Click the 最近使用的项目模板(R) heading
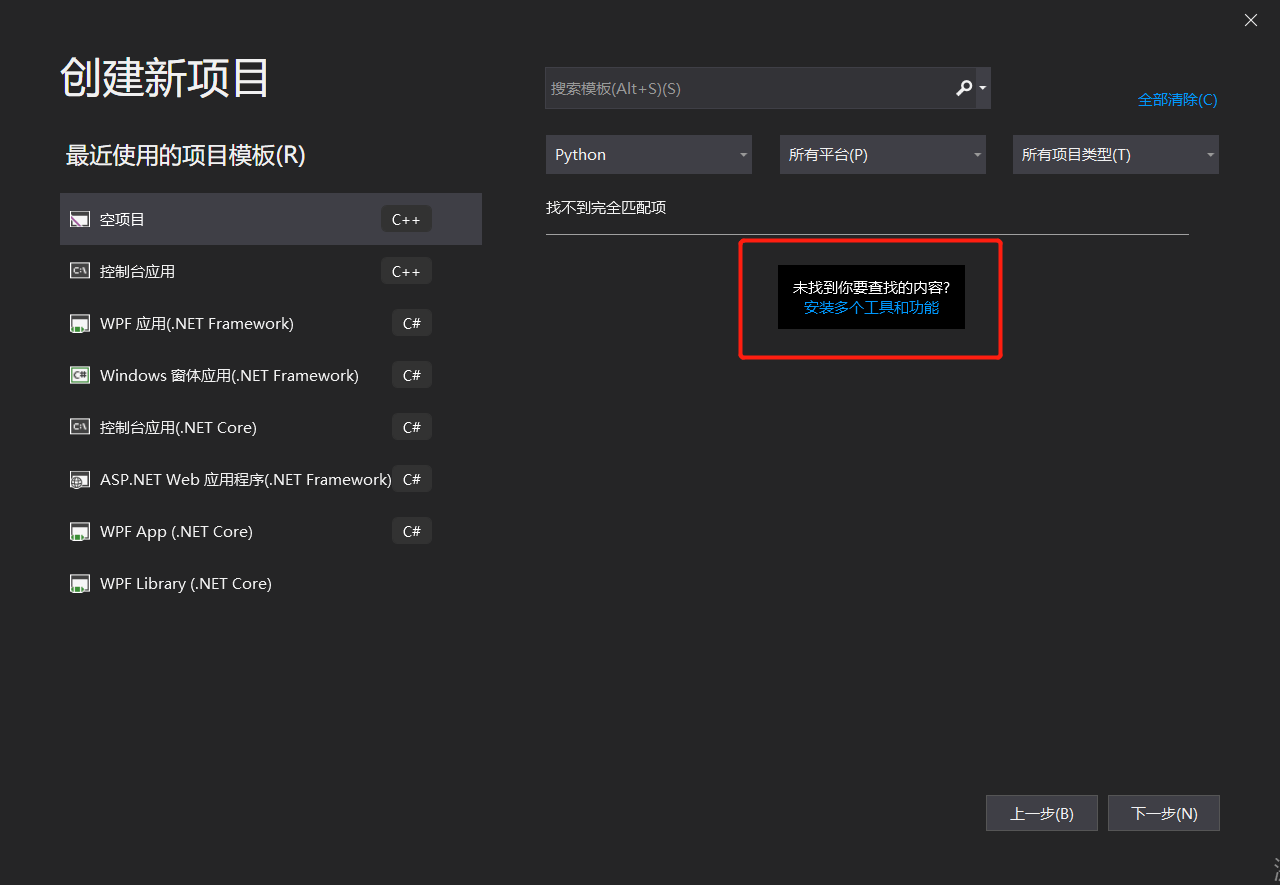This screenshot has width=1280, height=885. point(185,155)
